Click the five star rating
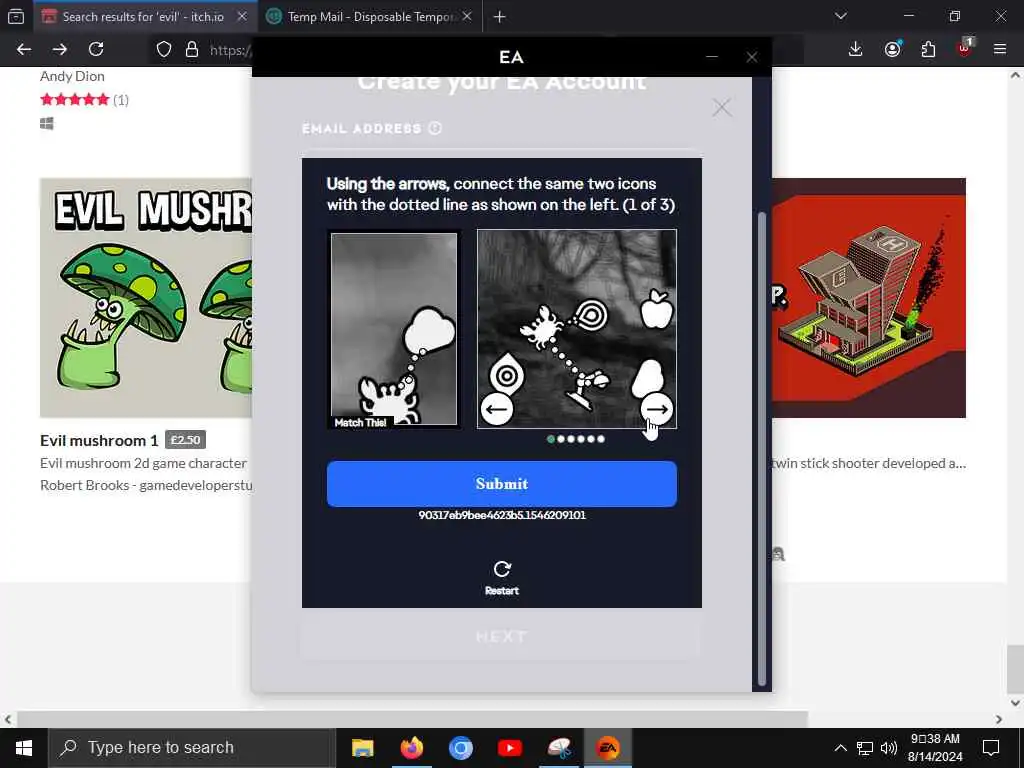Viewport: 1024px width, 768px height. click(74, 99)
